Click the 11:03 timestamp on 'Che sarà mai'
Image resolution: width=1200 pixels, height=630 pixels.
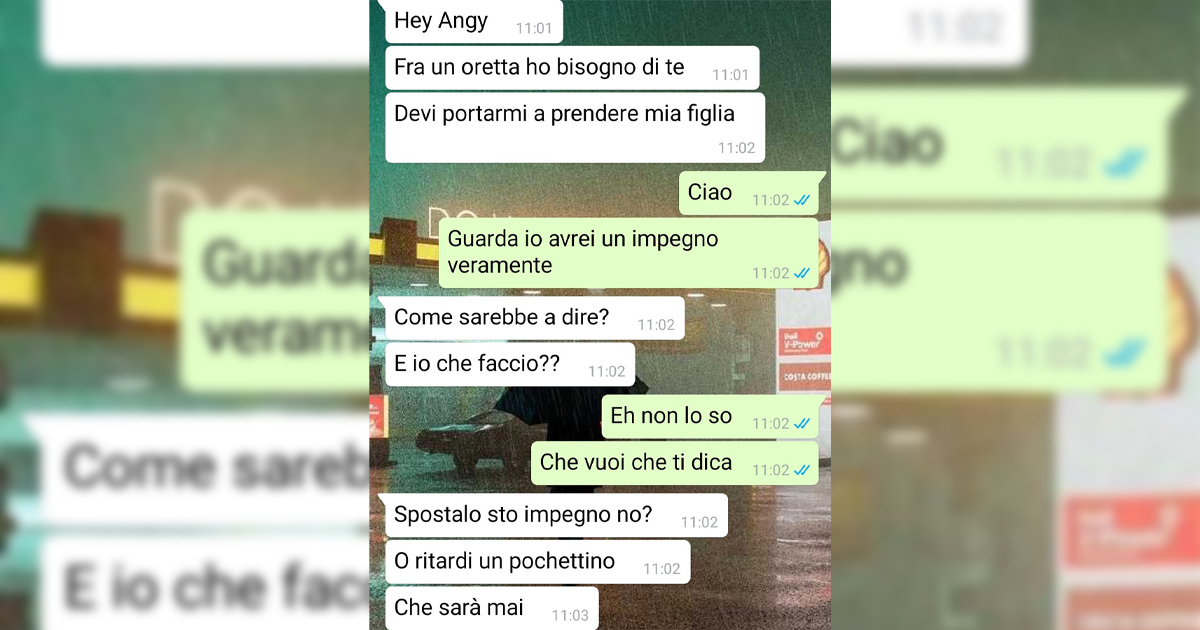[x=570, y=616]
